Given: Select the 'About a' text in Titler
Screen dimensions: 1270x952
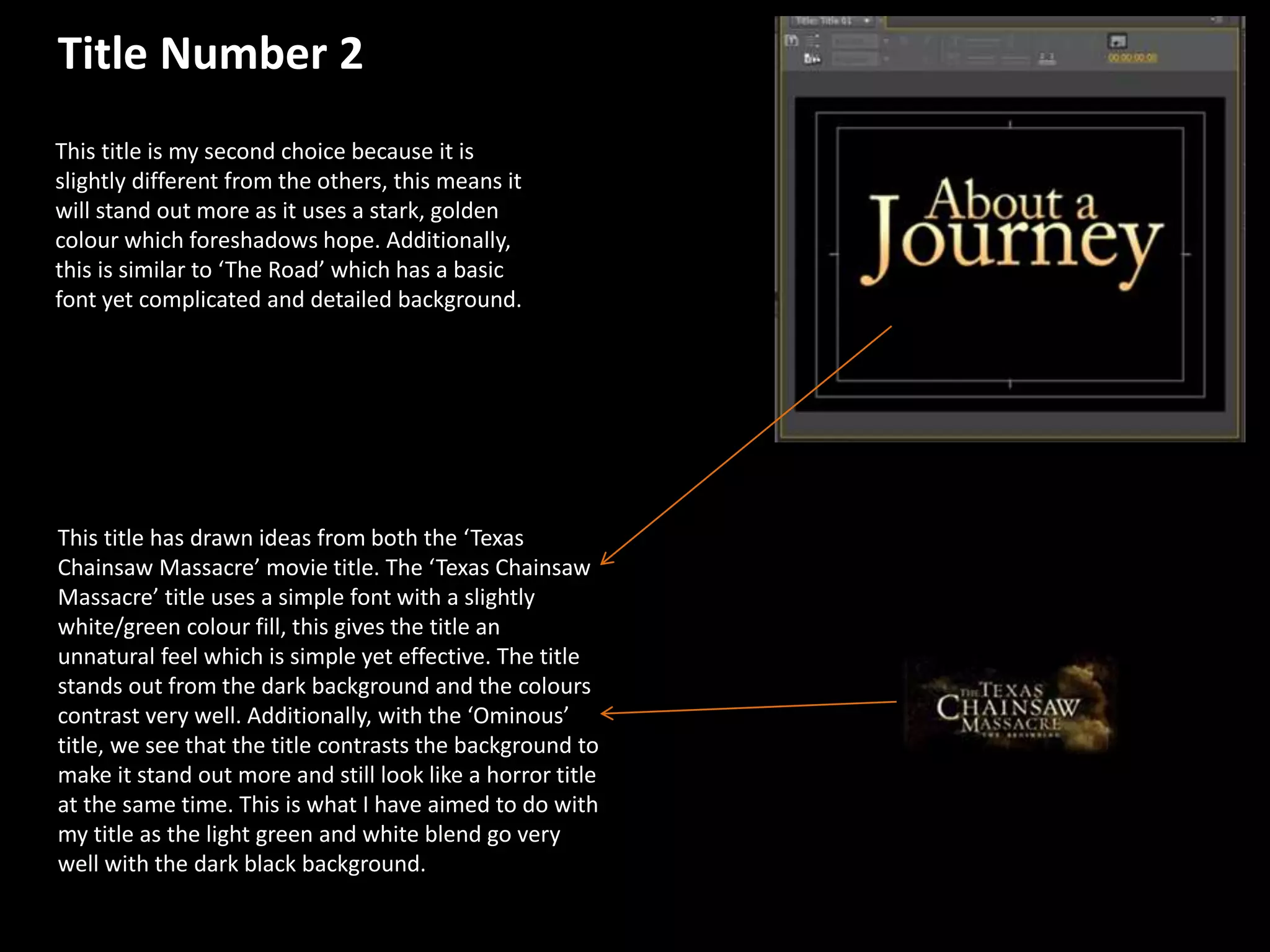Looking at the screenshot, I should pos(1011,200).
